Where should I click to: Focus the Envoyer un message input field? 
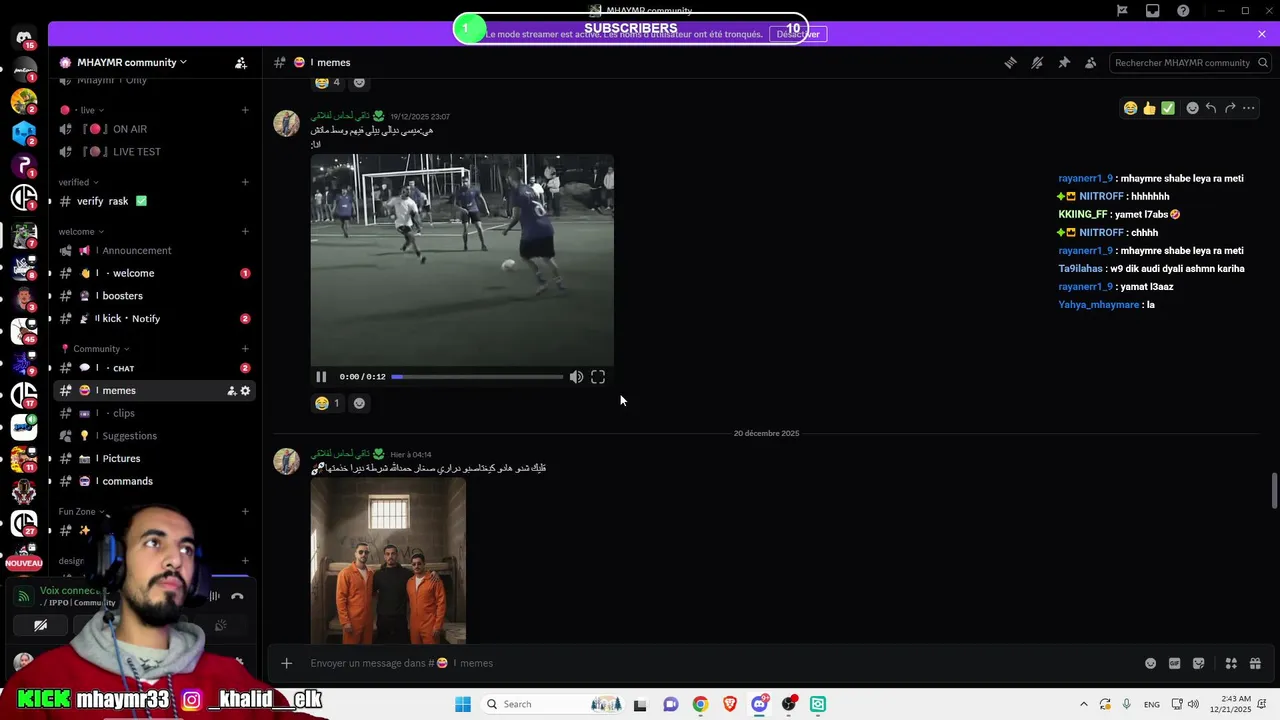720,663
